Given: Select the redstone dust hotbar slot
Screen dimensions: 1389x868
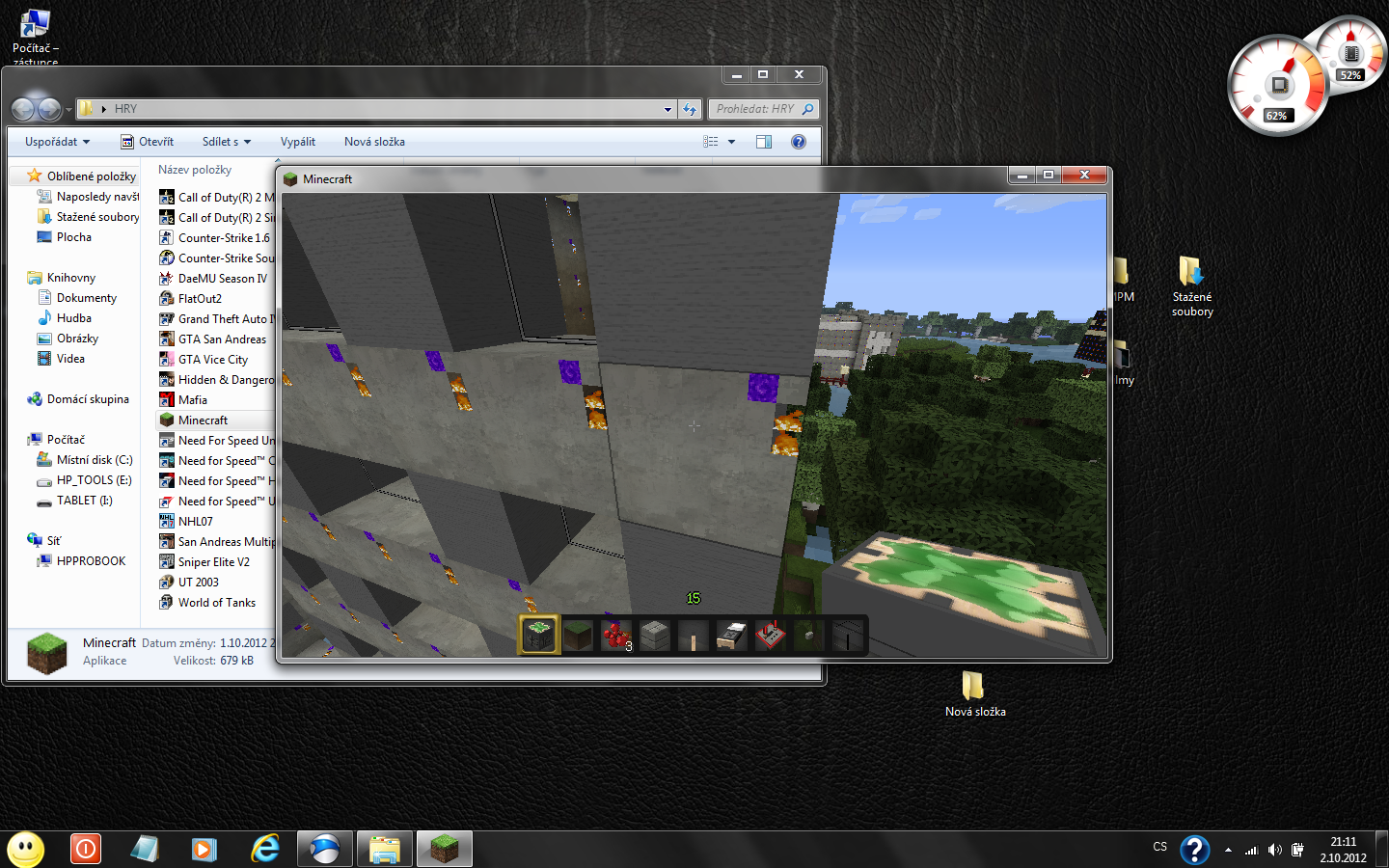Looking at the screenshot, I should point(616,635).
